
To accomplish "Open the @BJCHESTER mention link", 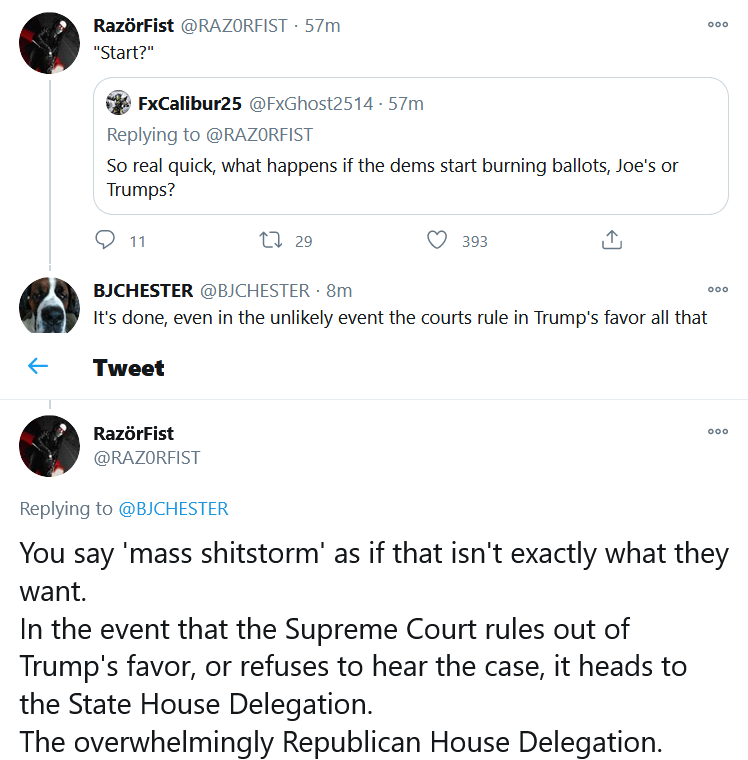I will (x=174, y=508).
